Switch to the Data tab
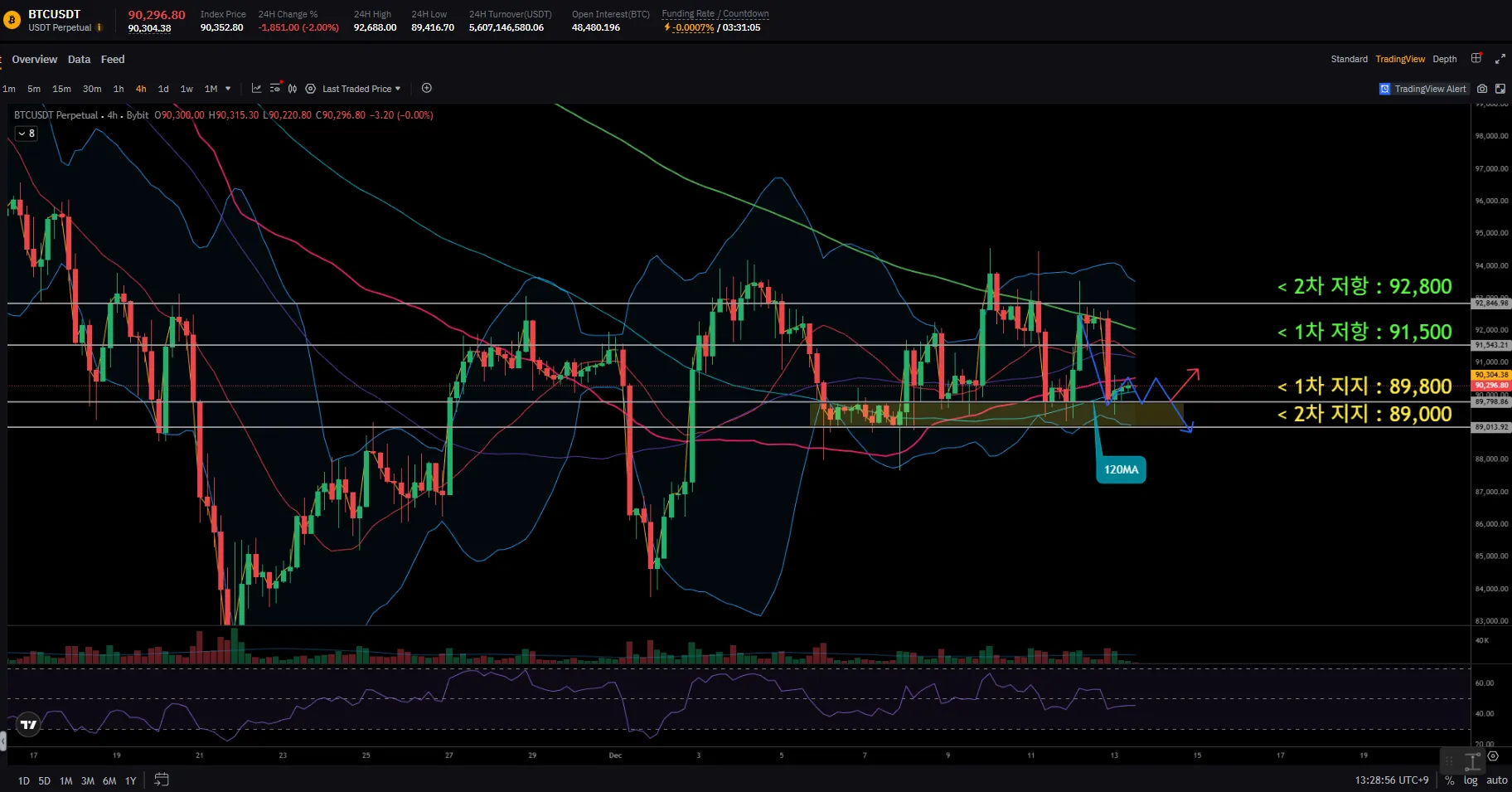 79,60
